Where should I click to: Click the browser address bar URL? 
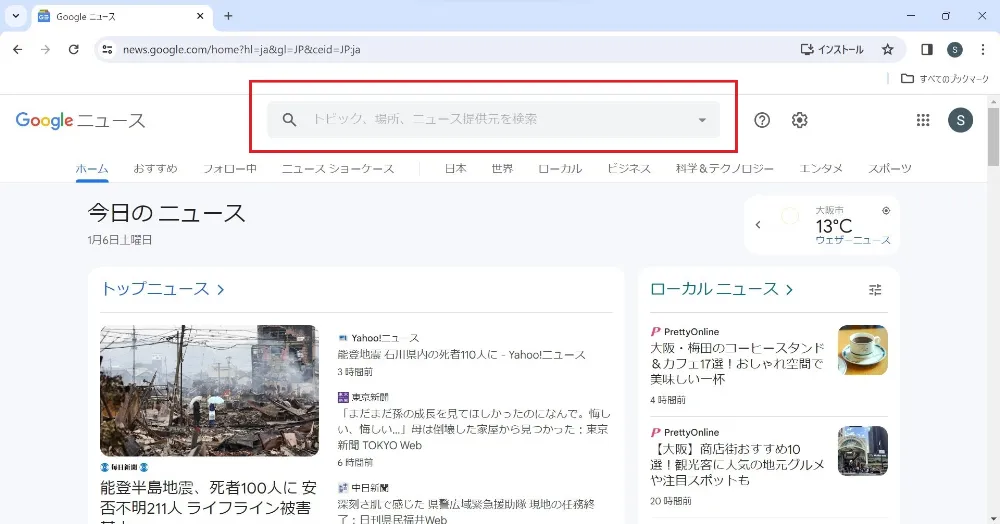click(x=242, y=49)
